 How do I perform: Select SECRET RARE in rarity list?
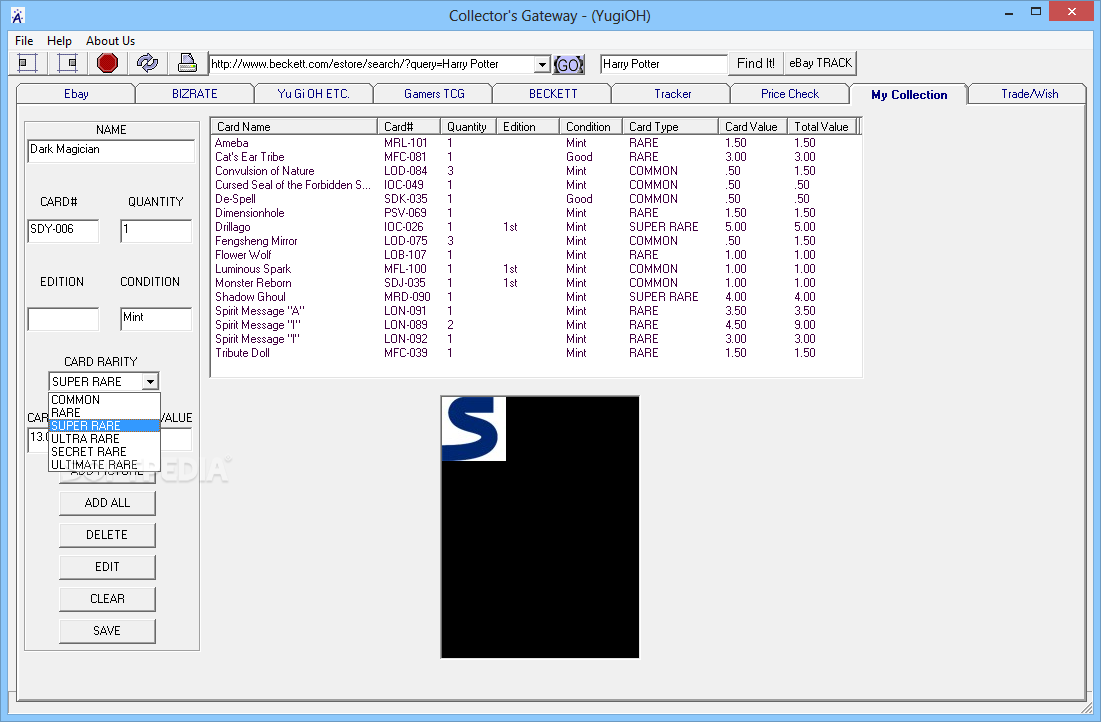[105, 452]
